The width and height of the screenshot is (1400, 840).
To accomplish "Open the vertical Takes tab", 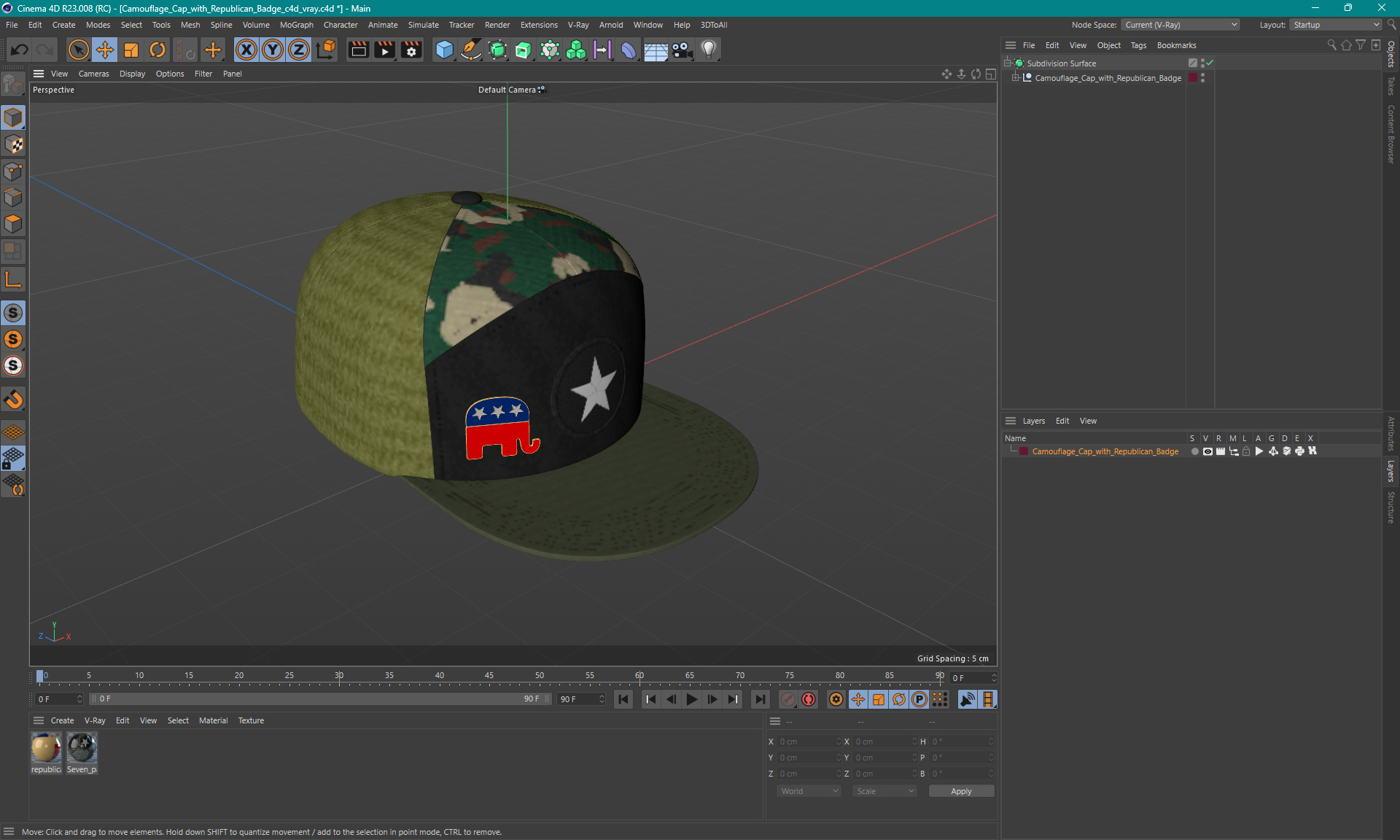I will (x=1391, y=85).
